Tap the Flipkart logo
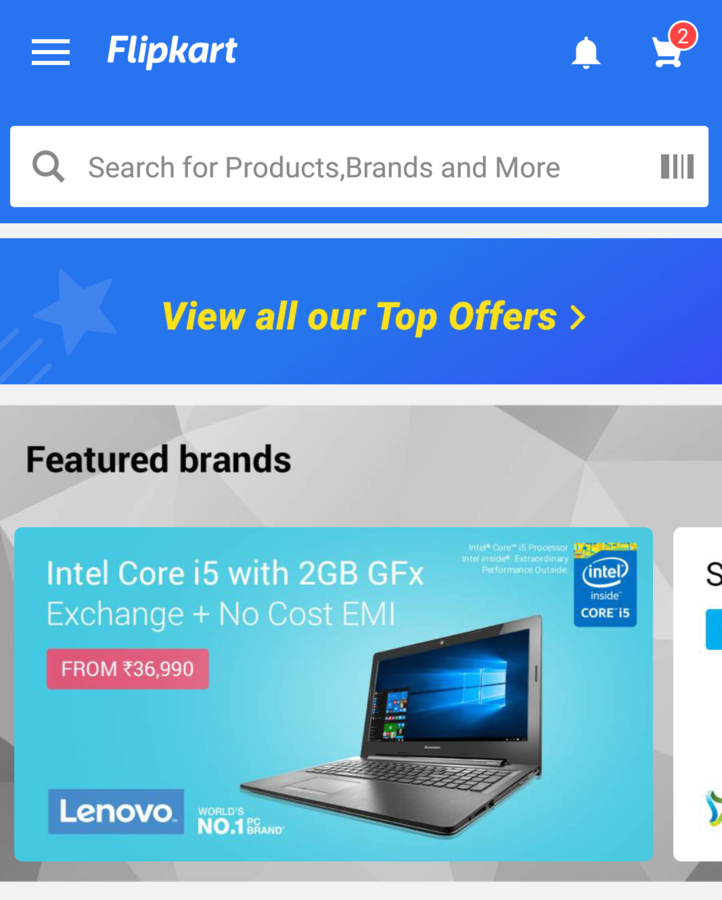This screenshot has width=722, height=900. (x=172, y=51)
